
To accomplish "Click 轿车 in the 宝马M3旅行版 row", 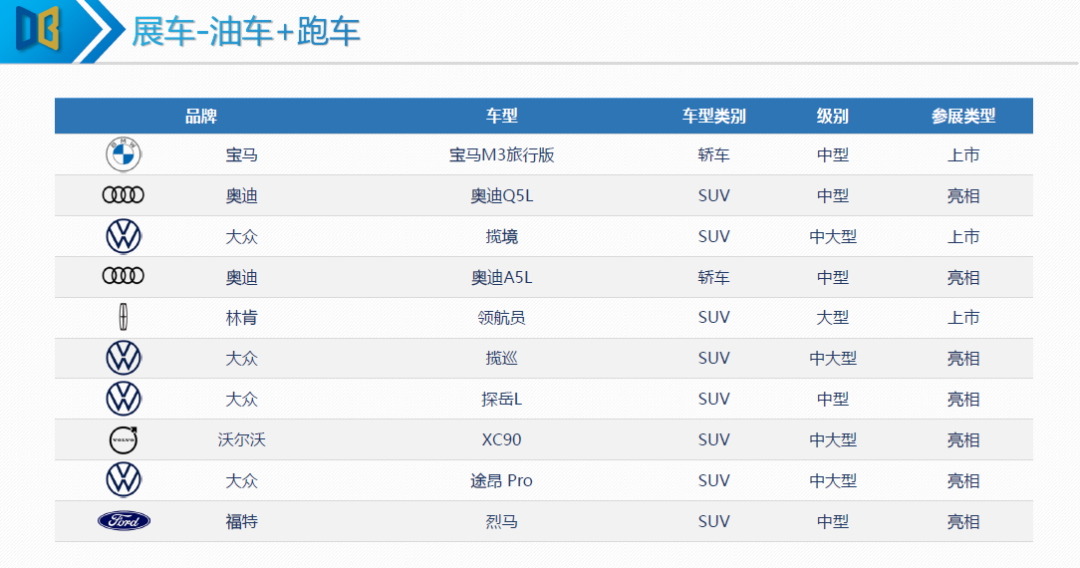I will coord(714,155).
